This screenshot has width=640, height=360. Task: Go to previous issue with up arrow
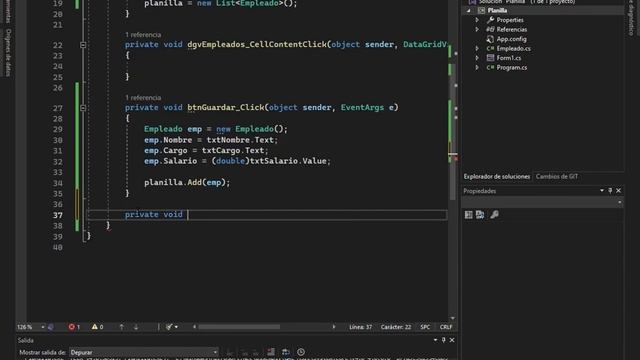[x=121, y=327]
